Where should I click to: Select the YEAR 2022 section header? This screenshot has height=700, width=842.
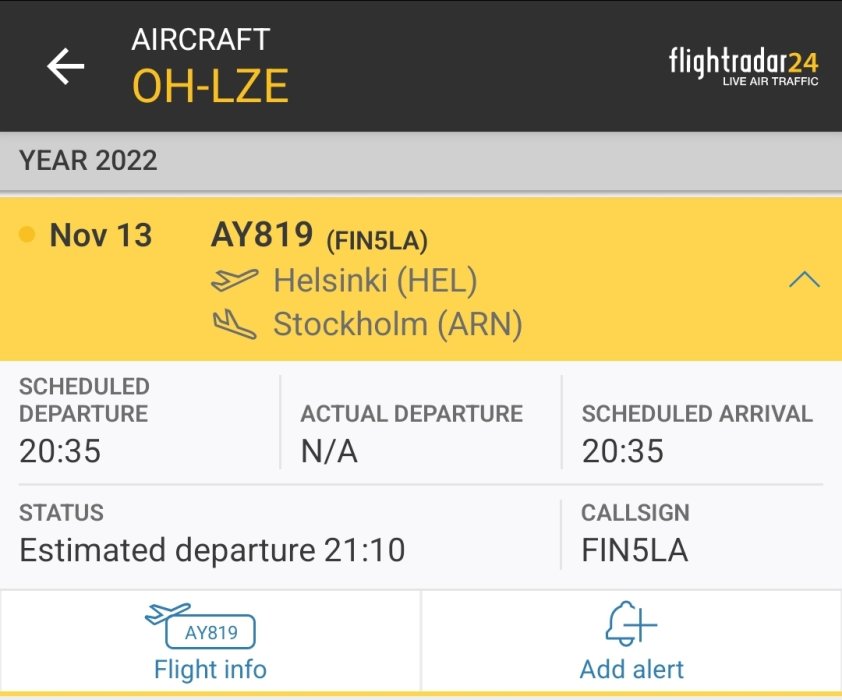point(88,161)
